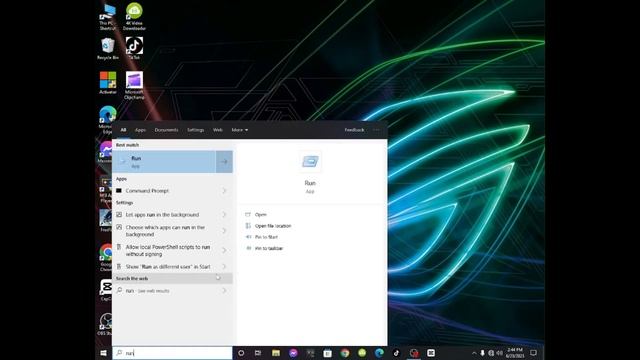Open network icon in system tray
This screenshot has width=640, height=360.
pyautogui.click(x=491, y=353)
